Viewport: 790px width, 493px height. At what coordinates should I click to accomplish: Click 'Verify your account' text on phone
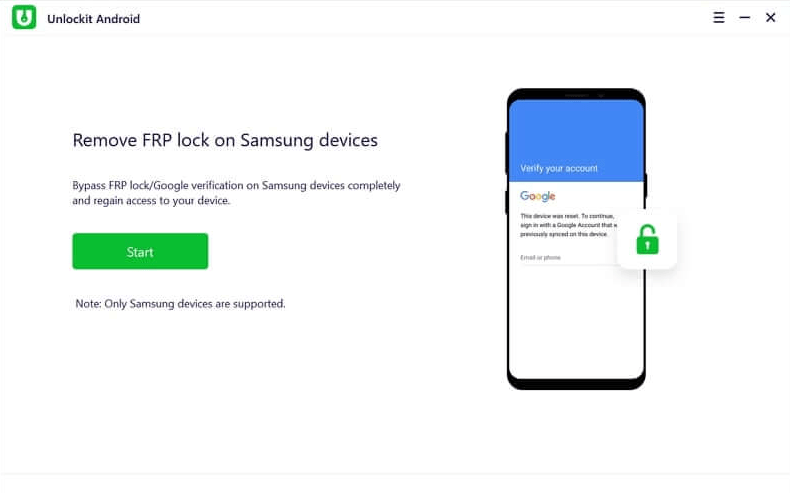tap(559, 168)
